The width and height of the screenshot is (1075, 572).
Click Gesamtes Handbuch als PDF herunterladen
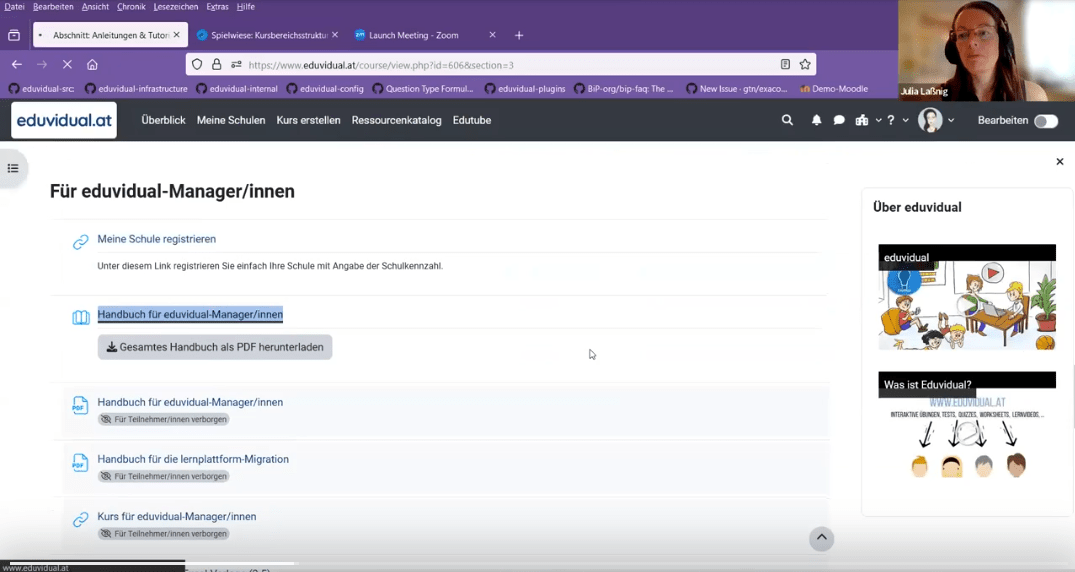point(215,347)
